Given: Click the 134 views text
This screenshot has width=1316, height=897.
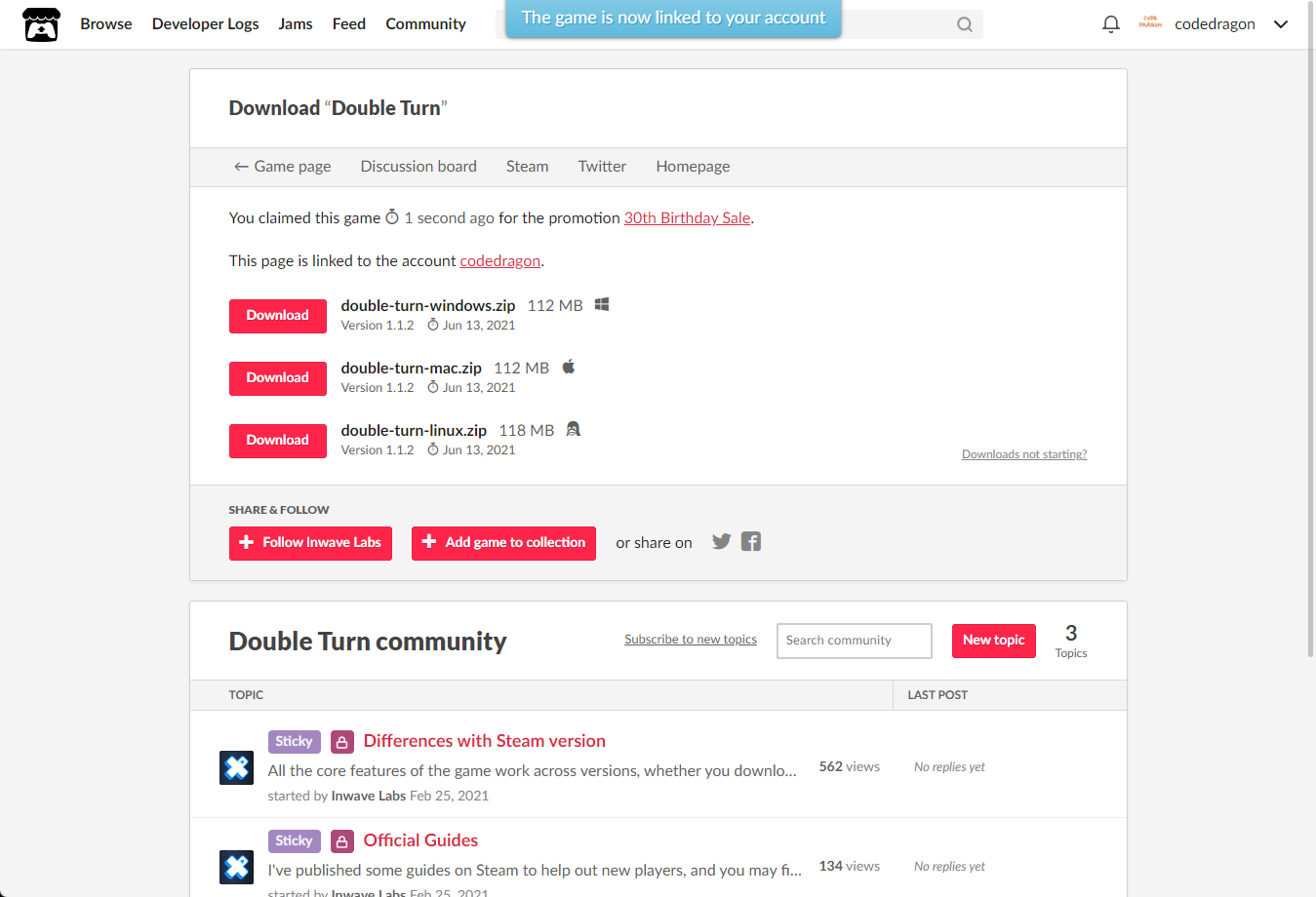Looking at the screenshot, I should pyautogui.click(x=849, y=866).
